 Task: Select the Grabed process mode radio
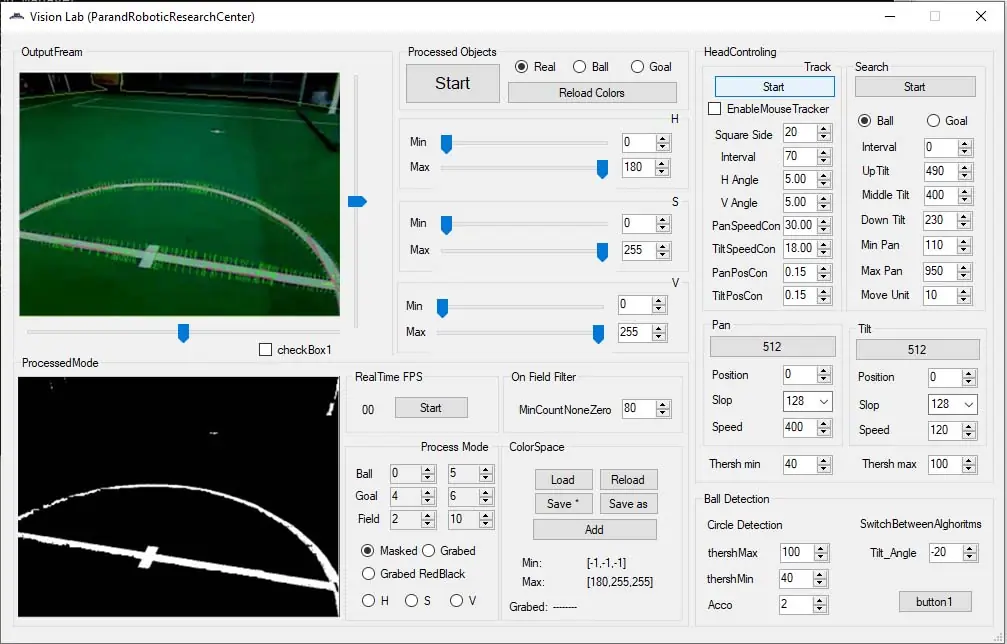pyautogui.click(x=428, y=550)
